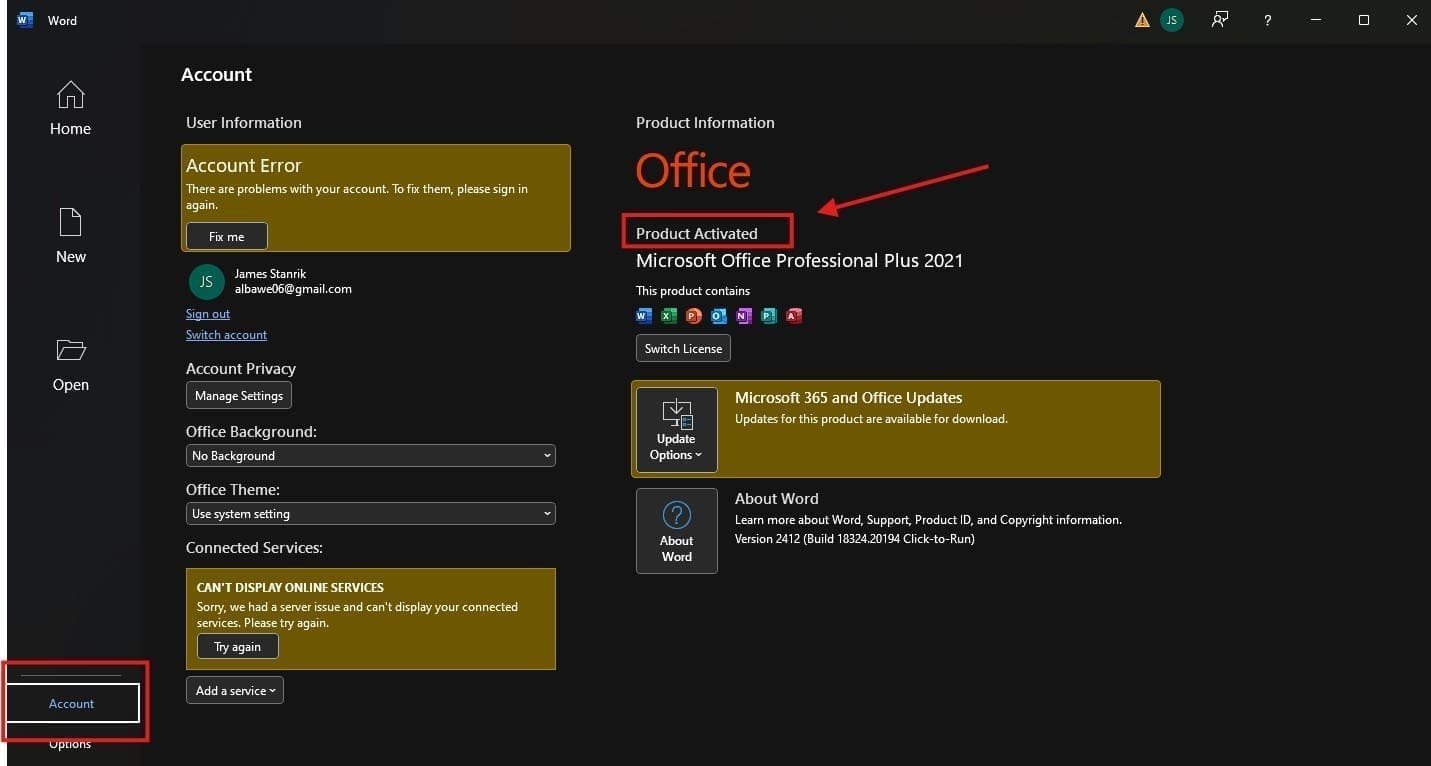
Task: Click the Product Activated text
Action: pos(697,234)
